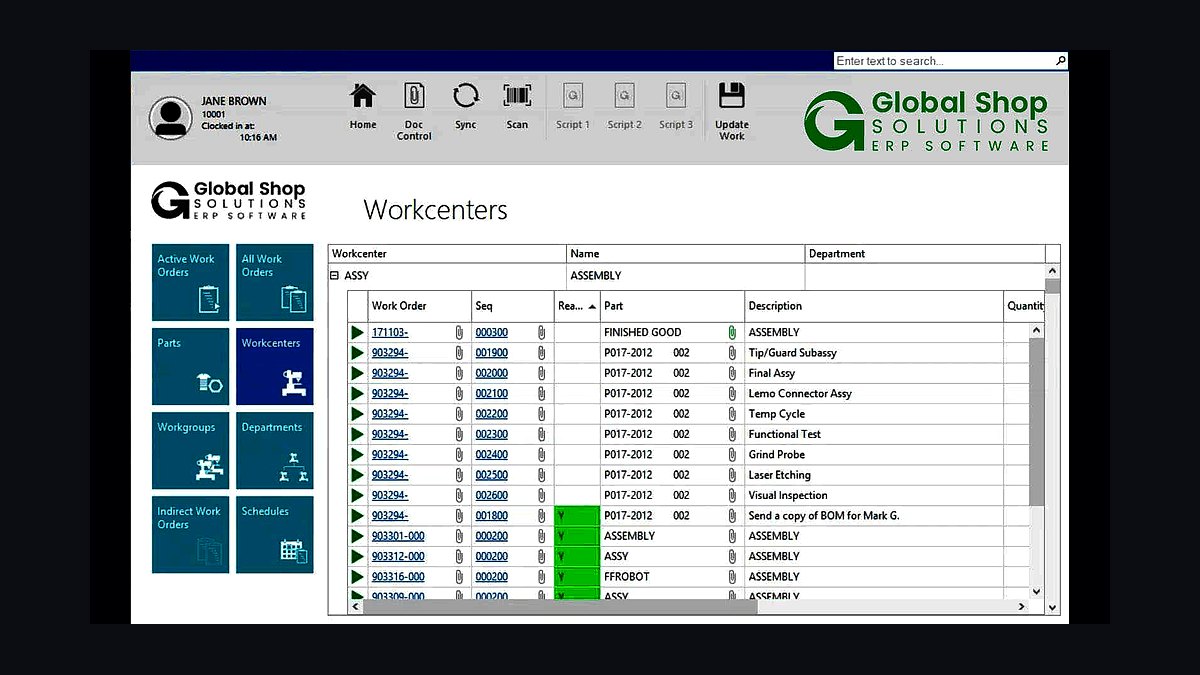
Task: Select the FFROBOT part cell
Action: point(672,577)
